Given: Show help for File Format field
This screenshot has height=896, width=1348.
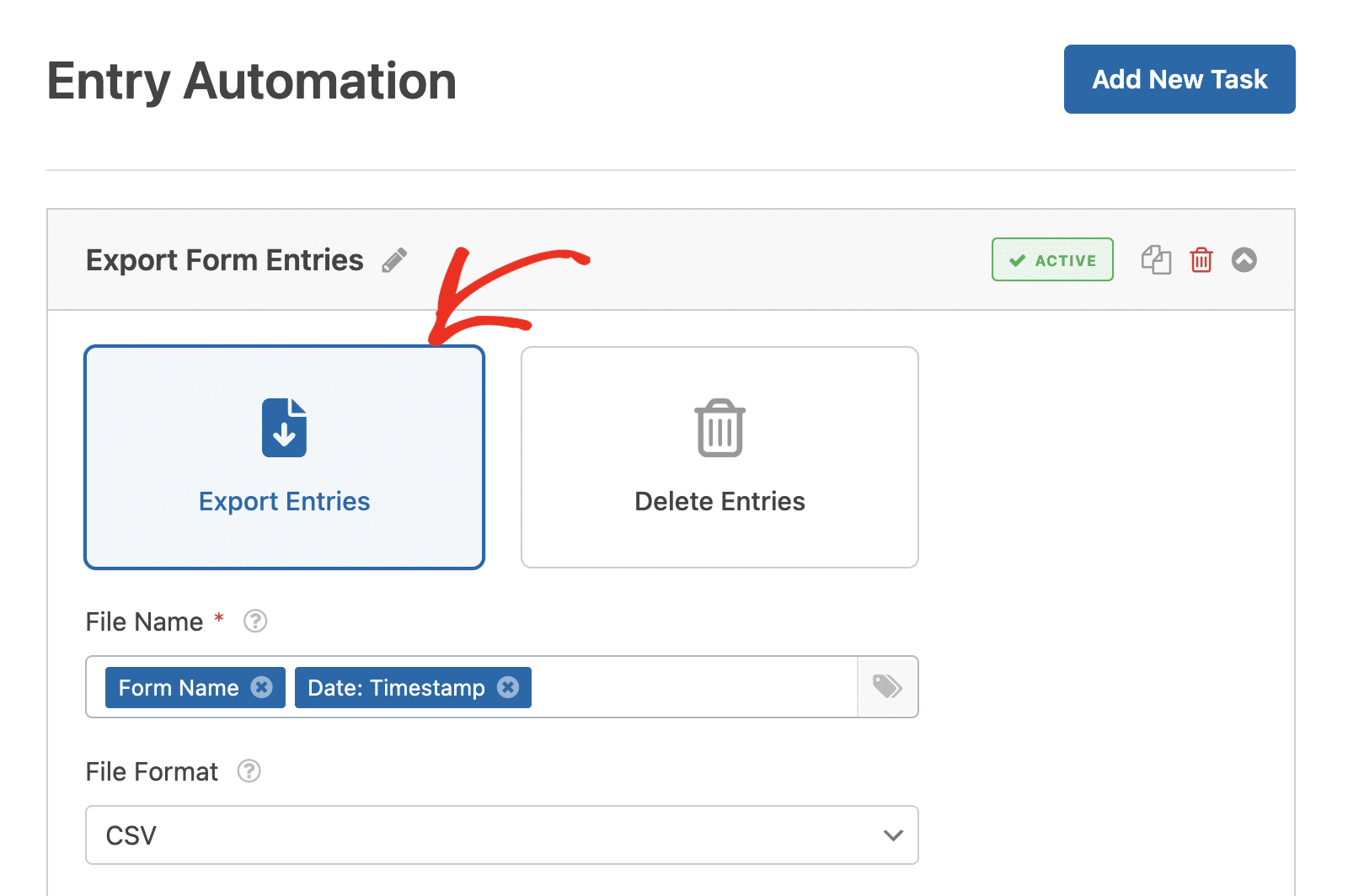Looking at the screenshot, I should click(x=249, y=771).
